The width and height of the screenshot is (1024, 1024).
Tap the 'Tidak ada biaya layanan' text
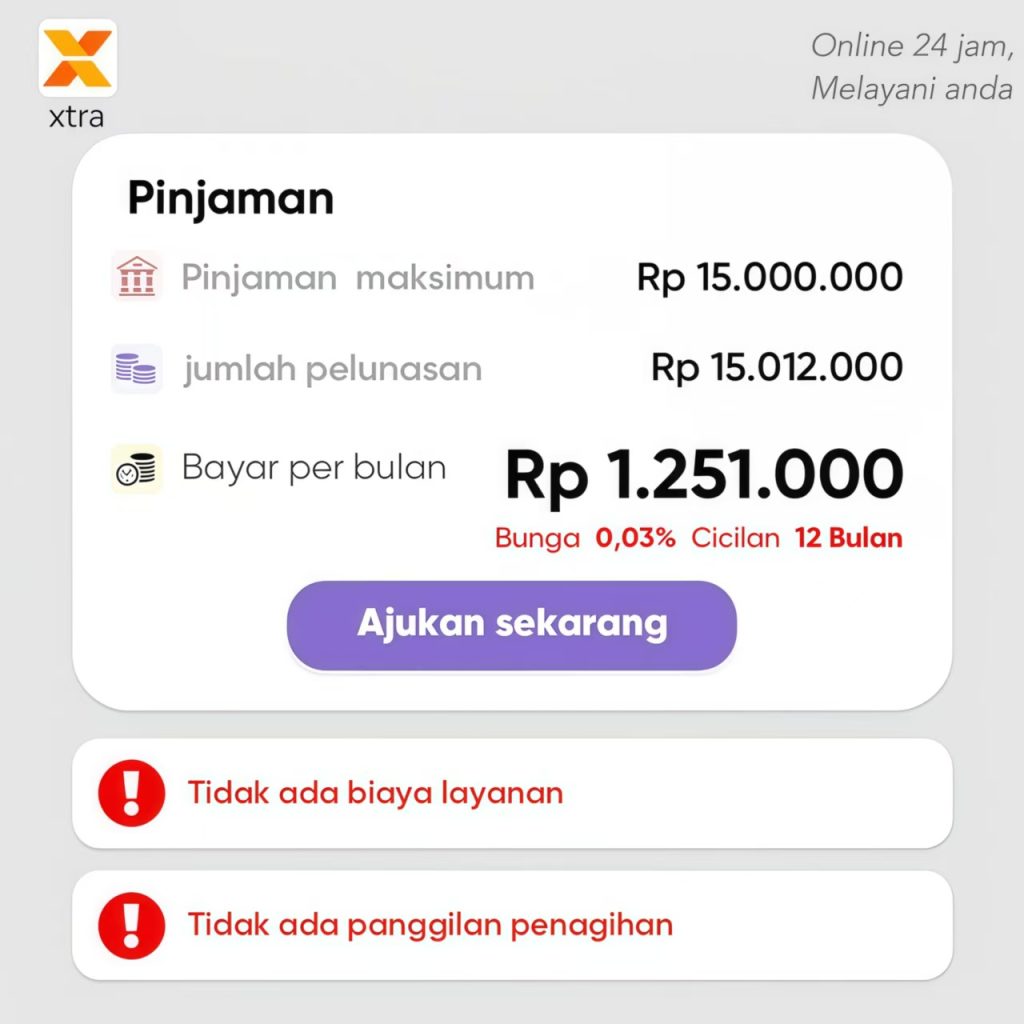click(375, 793)
